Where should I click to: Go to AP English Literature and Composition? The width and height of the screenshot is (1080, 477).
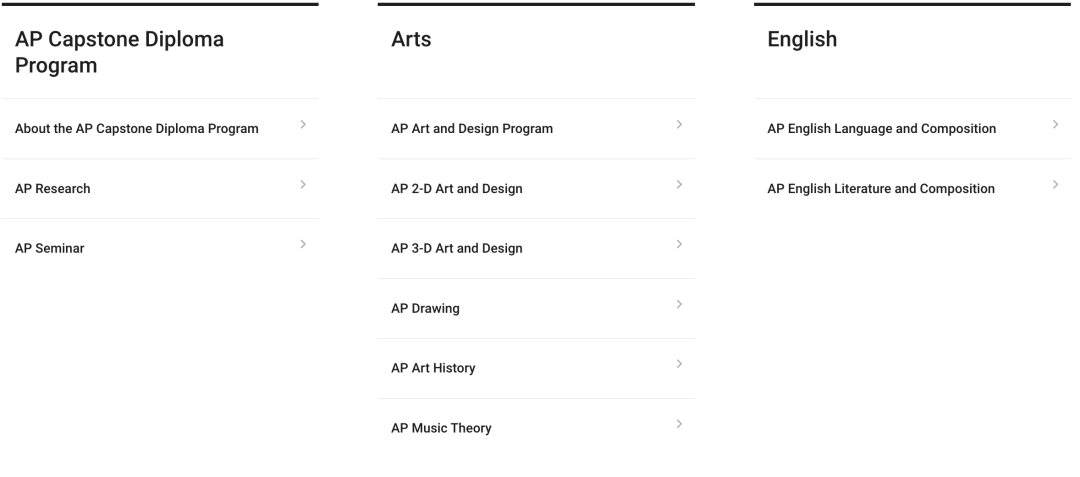tap(881, 189)
